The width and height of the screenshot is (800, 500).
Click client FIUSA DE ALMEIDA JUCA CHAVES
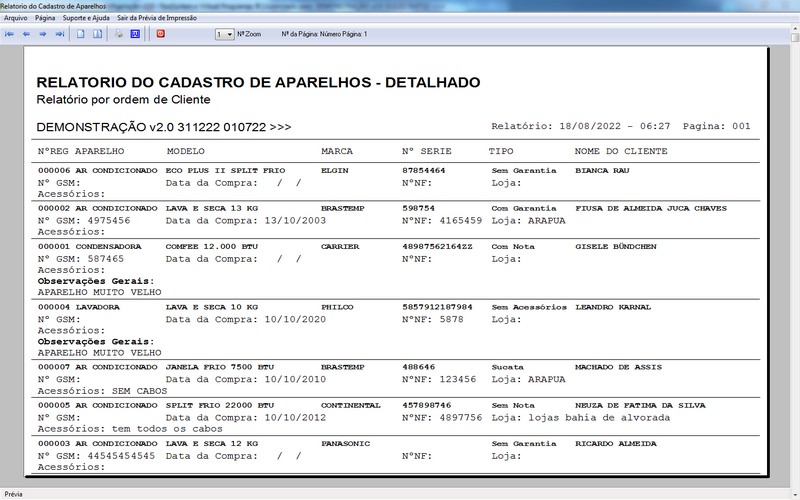(651, 208)
